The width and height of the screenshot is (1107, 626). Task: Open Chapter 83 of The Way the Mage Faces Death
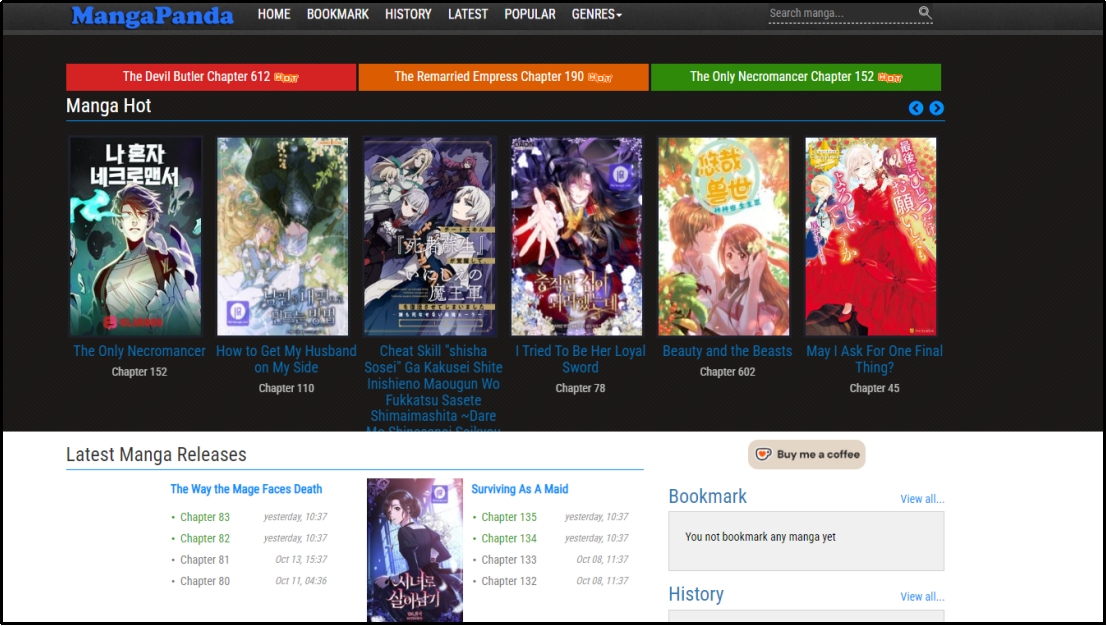coord(205,517)
